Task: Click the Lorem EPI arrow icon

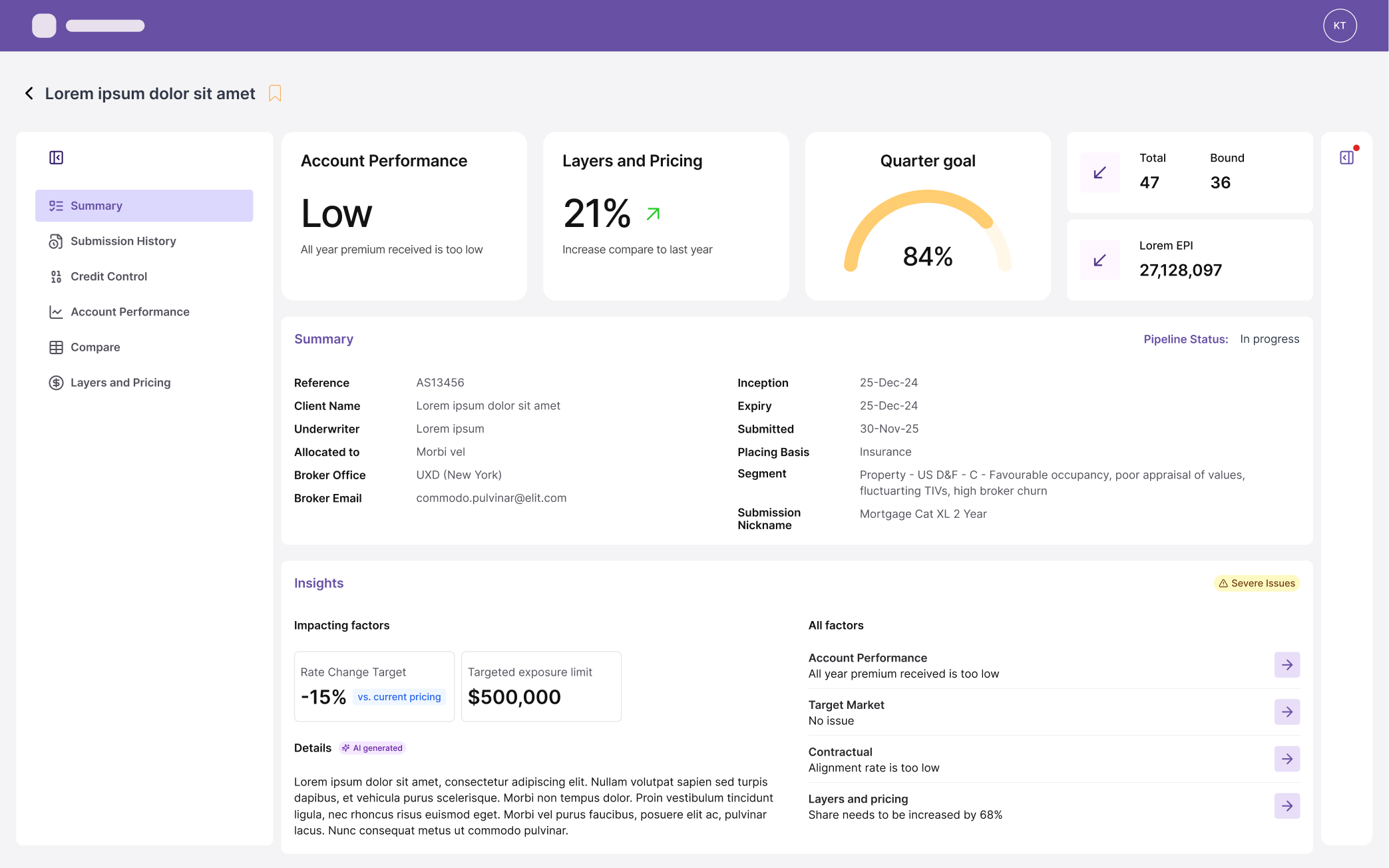Action: [1099, 260]
